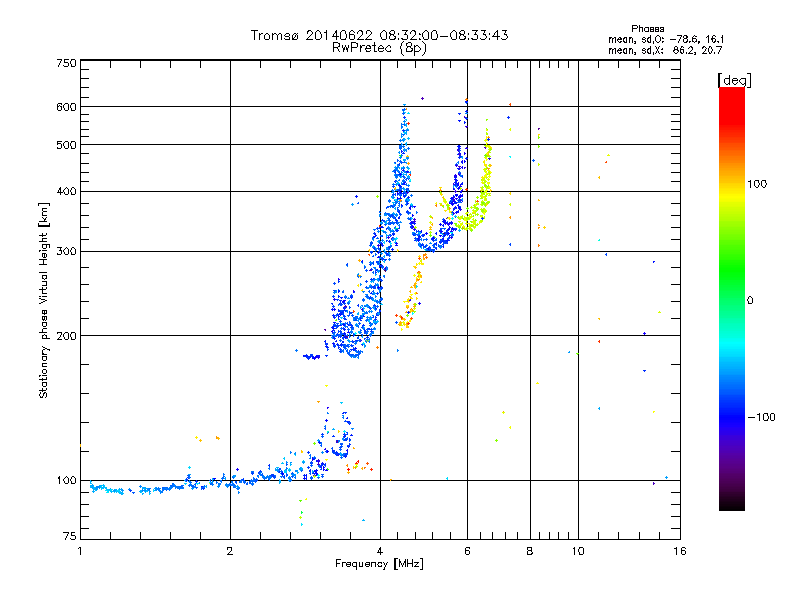Click the 'RwPretec (8p)' subtitle

[379, 48]
